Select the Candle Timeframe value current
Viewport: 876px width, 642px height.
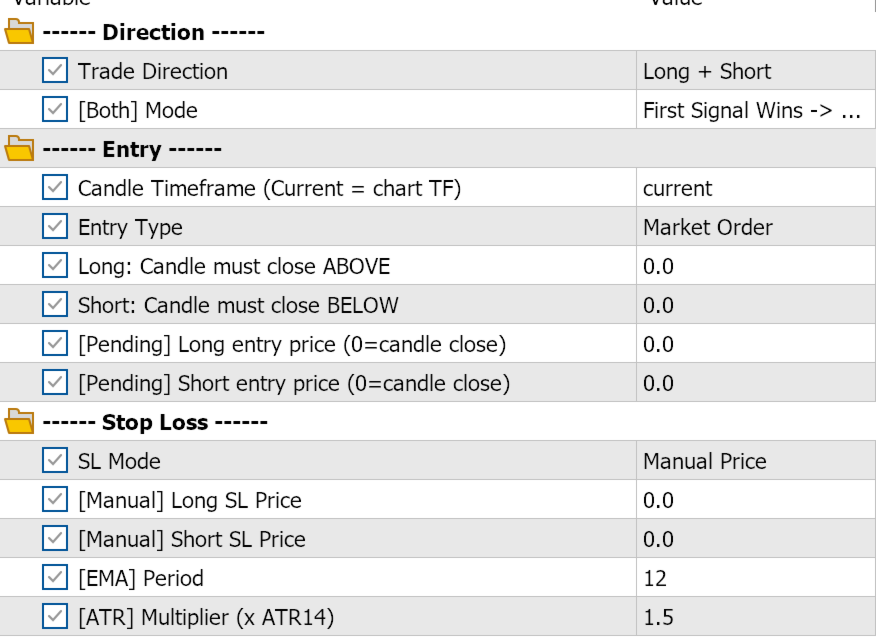tap(754, 188)
